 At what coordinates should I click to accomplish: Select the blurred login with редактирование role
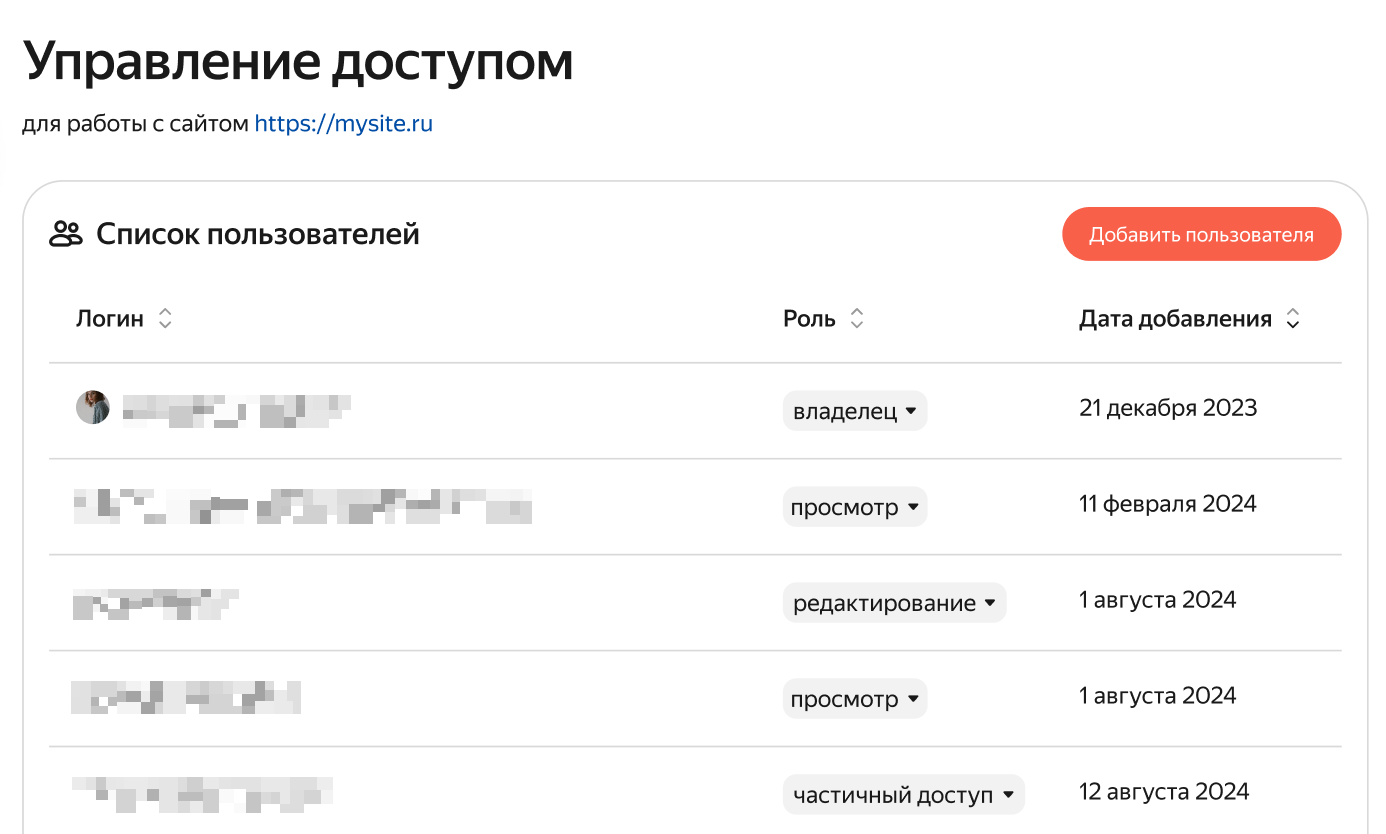156,603
